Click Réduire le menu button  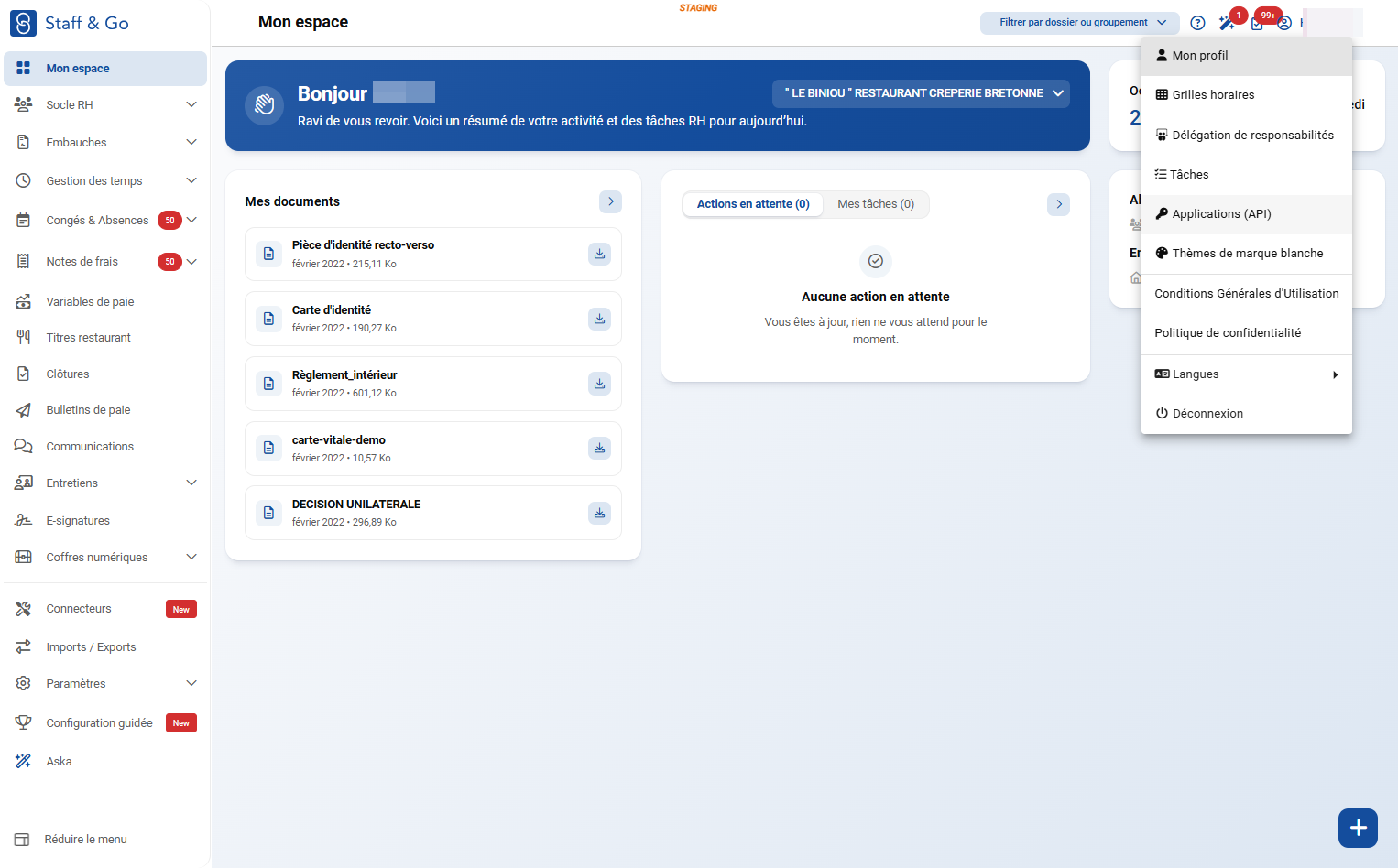(71, 840)
